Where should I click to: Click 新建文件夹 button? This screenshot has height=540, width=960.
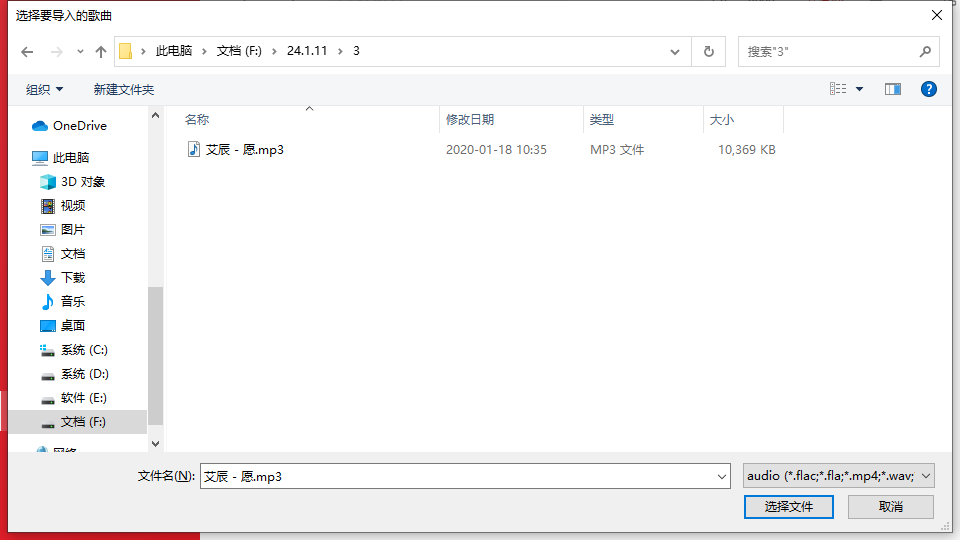(x=124, y=89)
